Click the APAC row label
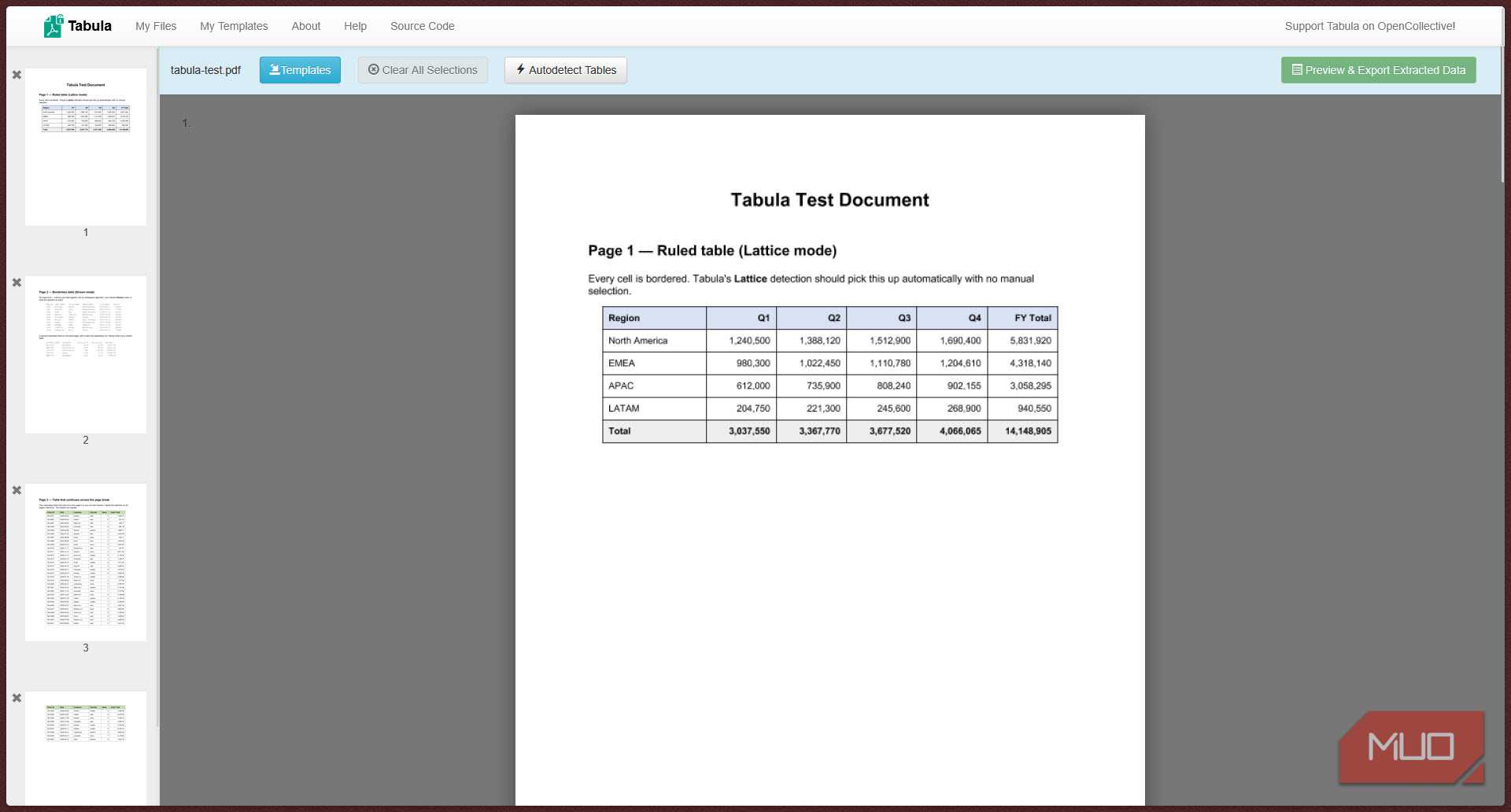Image resolution: width=1511 pixels, height=812 pixels. 620,386
